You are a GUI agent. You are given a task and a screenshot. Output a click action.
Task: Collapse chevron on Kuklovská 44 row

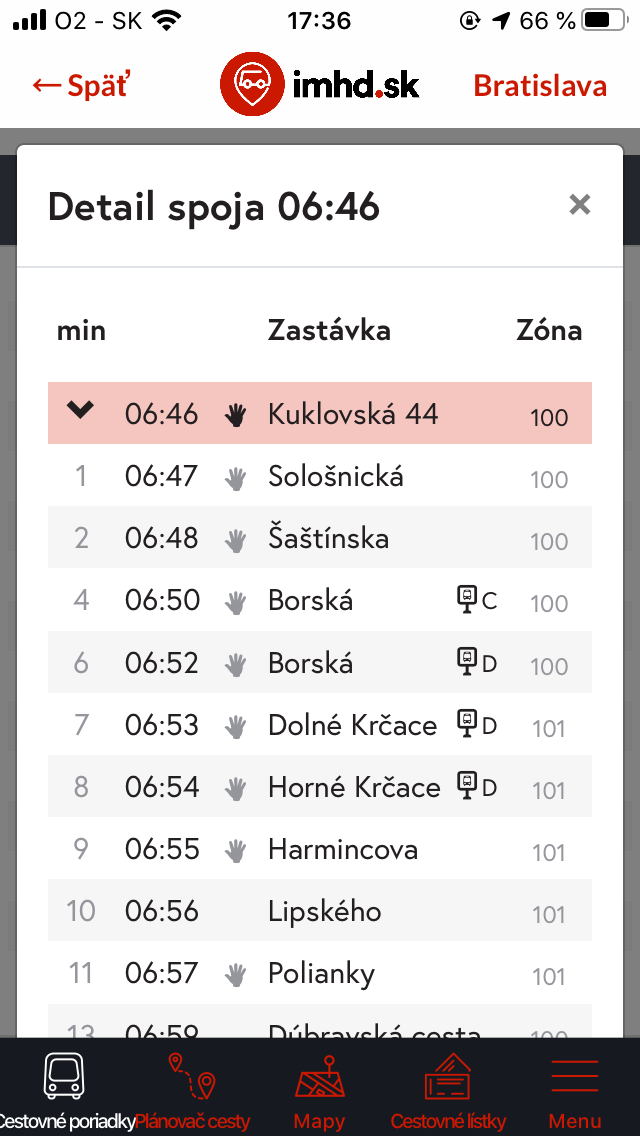coord(80,410)
